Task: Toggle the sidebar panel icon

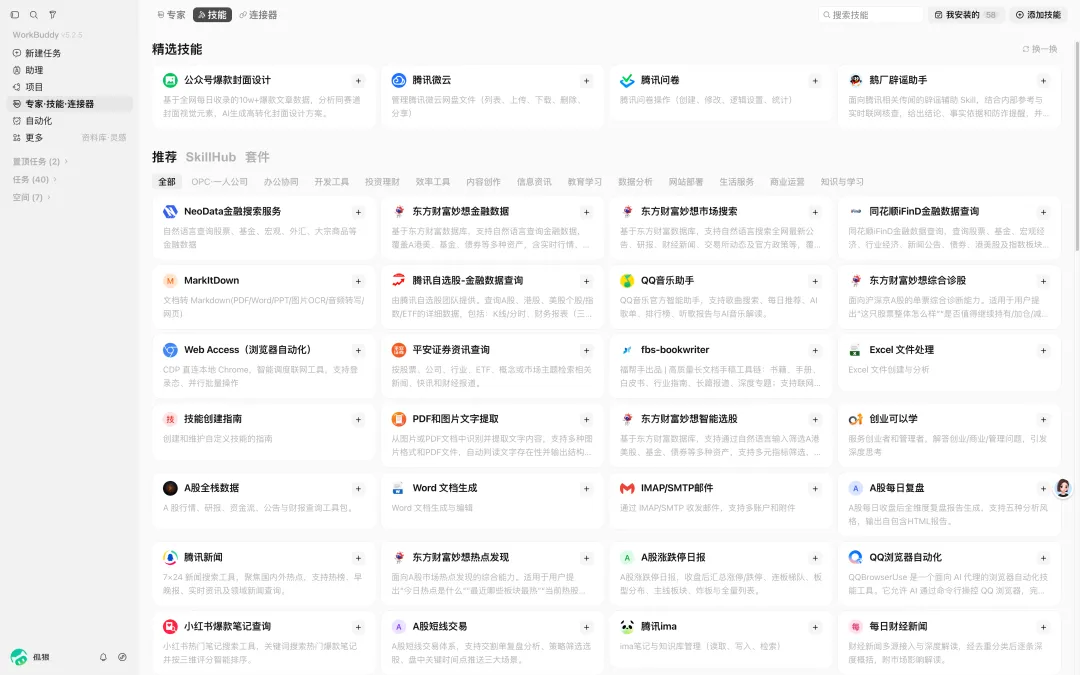Action: [x=14, y=14]
